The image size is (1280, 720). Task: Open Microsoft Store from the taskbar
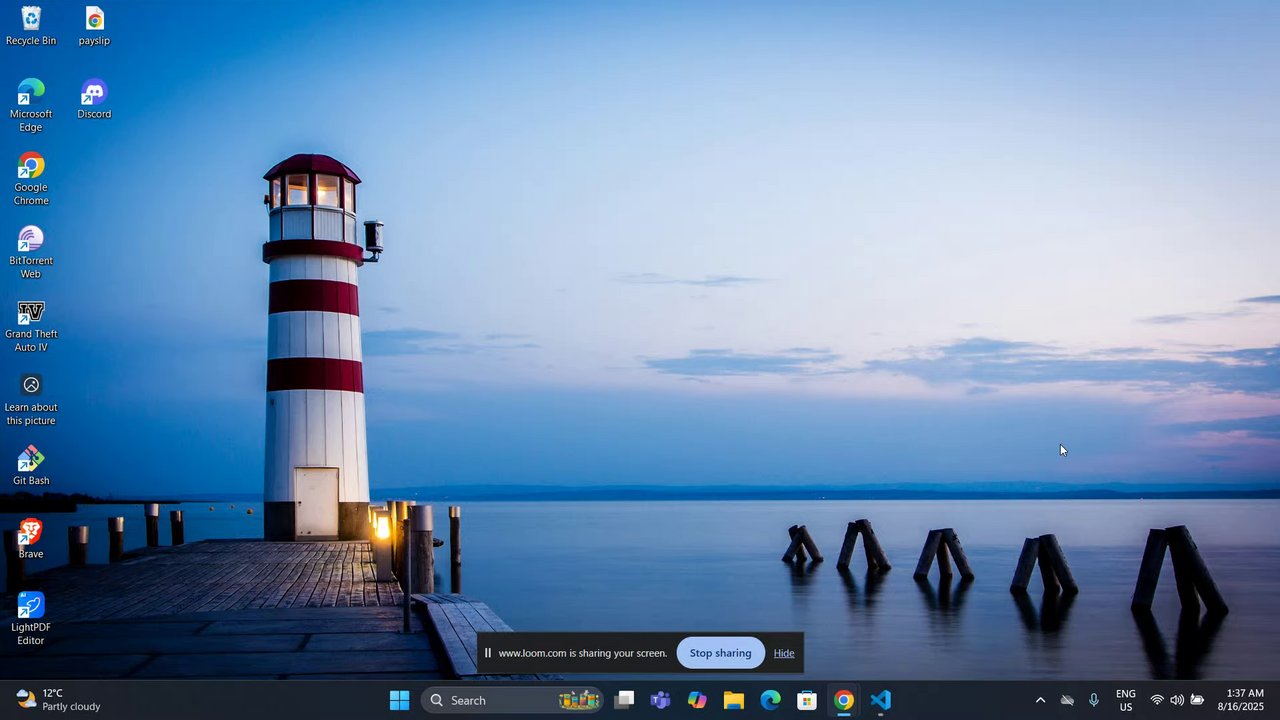pos(807,700)
